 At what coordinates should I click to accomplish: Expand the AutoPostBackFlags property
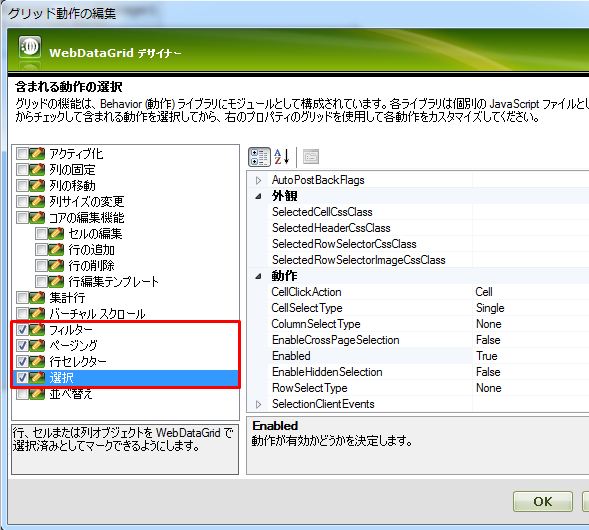(x=258, y=180)
